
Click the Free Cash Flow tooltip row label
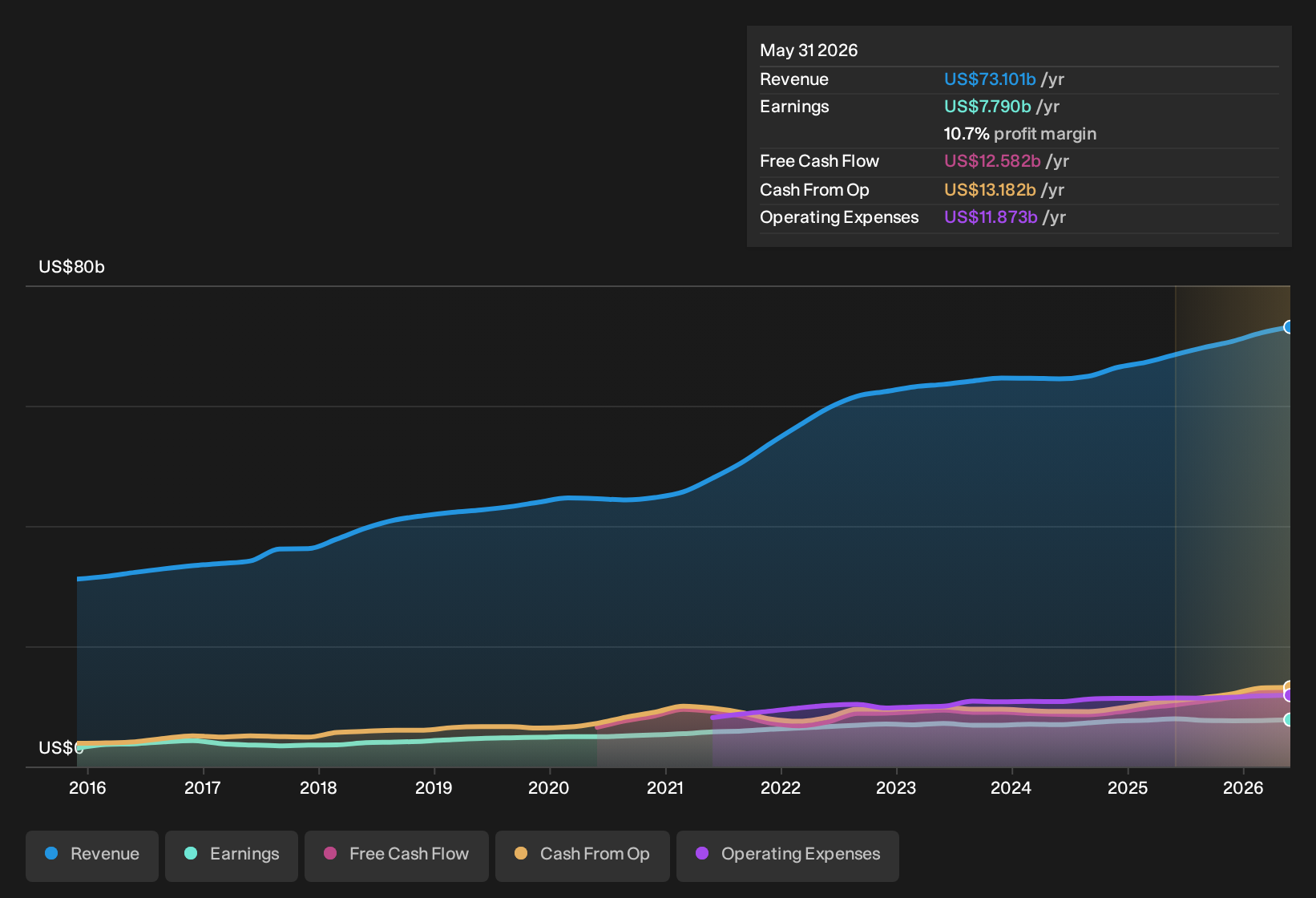(x=819, y=161)
